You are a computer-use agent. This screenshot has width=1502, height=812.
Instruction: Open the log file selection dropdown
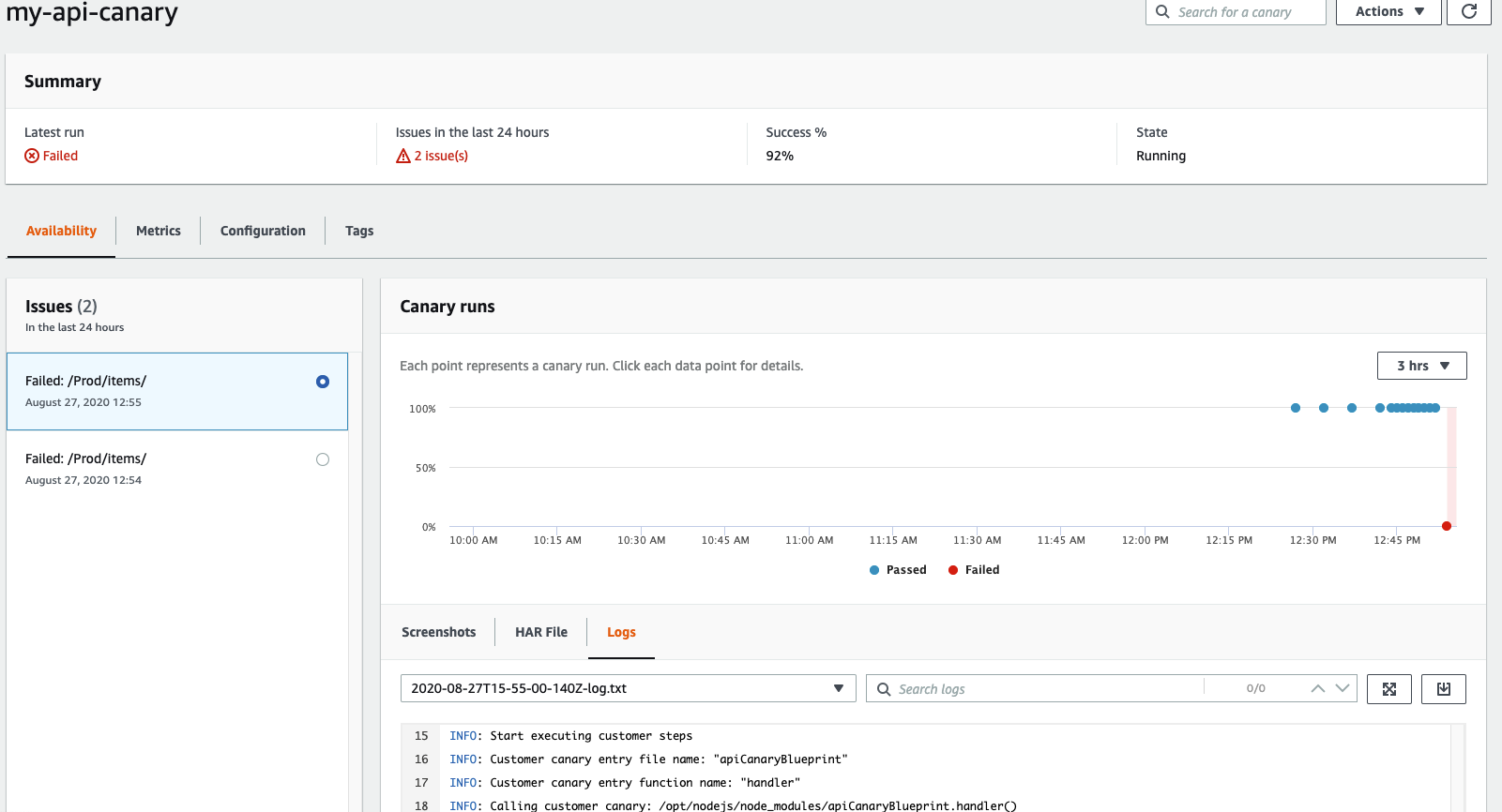(629, 688)
